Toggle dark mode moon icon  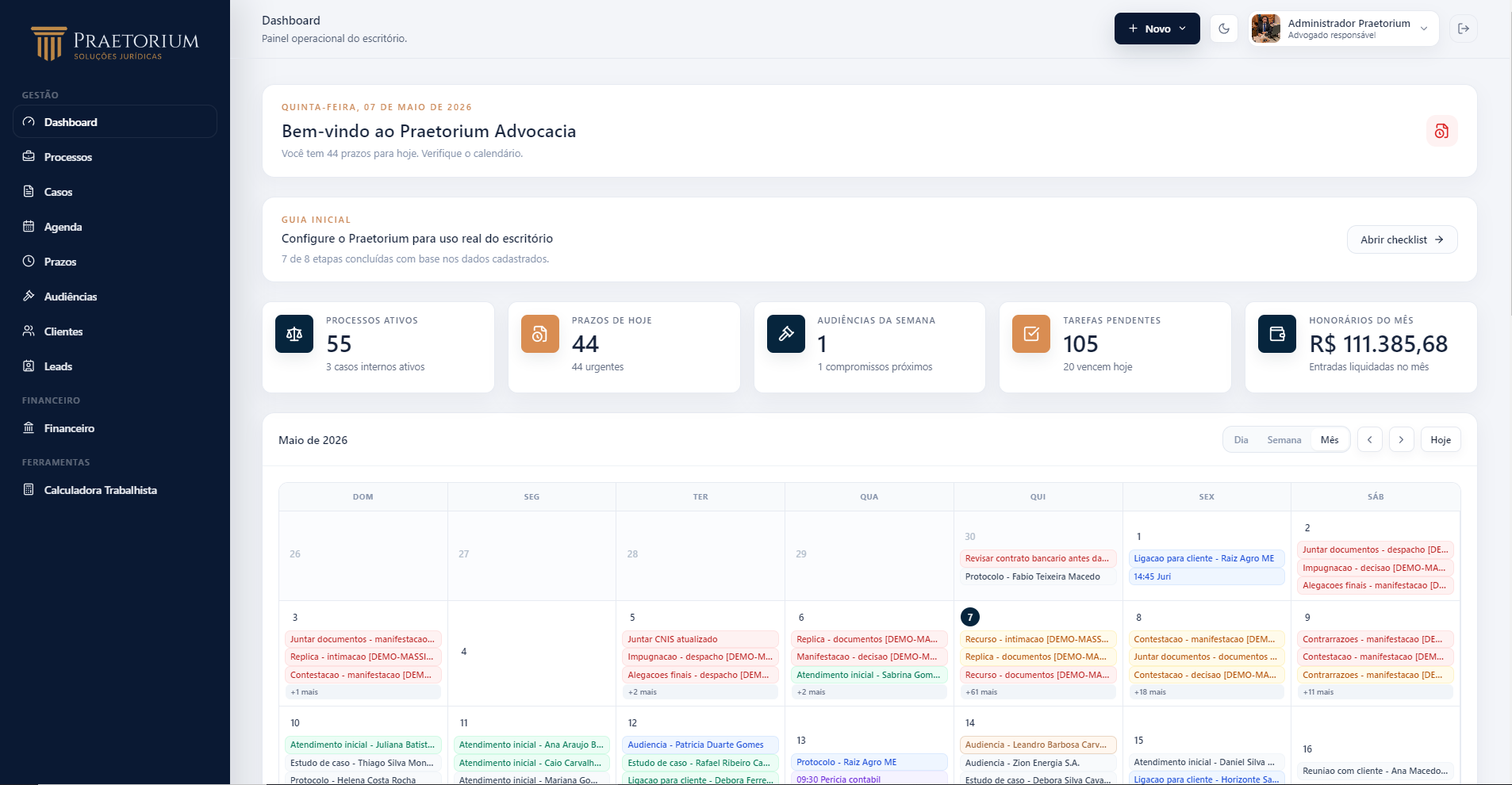[x=1224, y=29]
